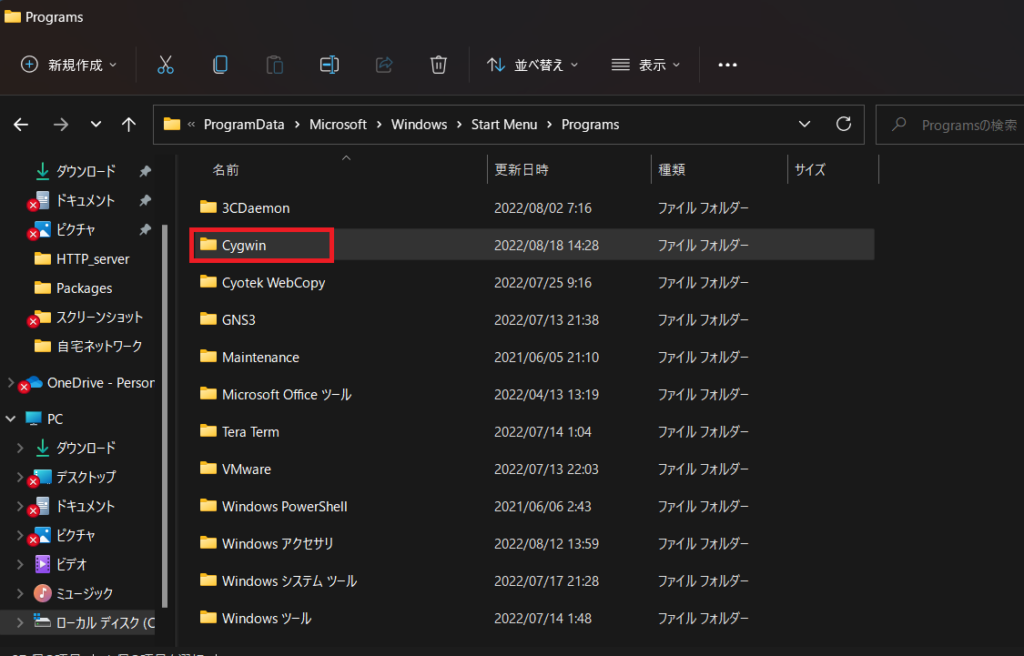Refresh the Programs folder view

tap(844, 124)
